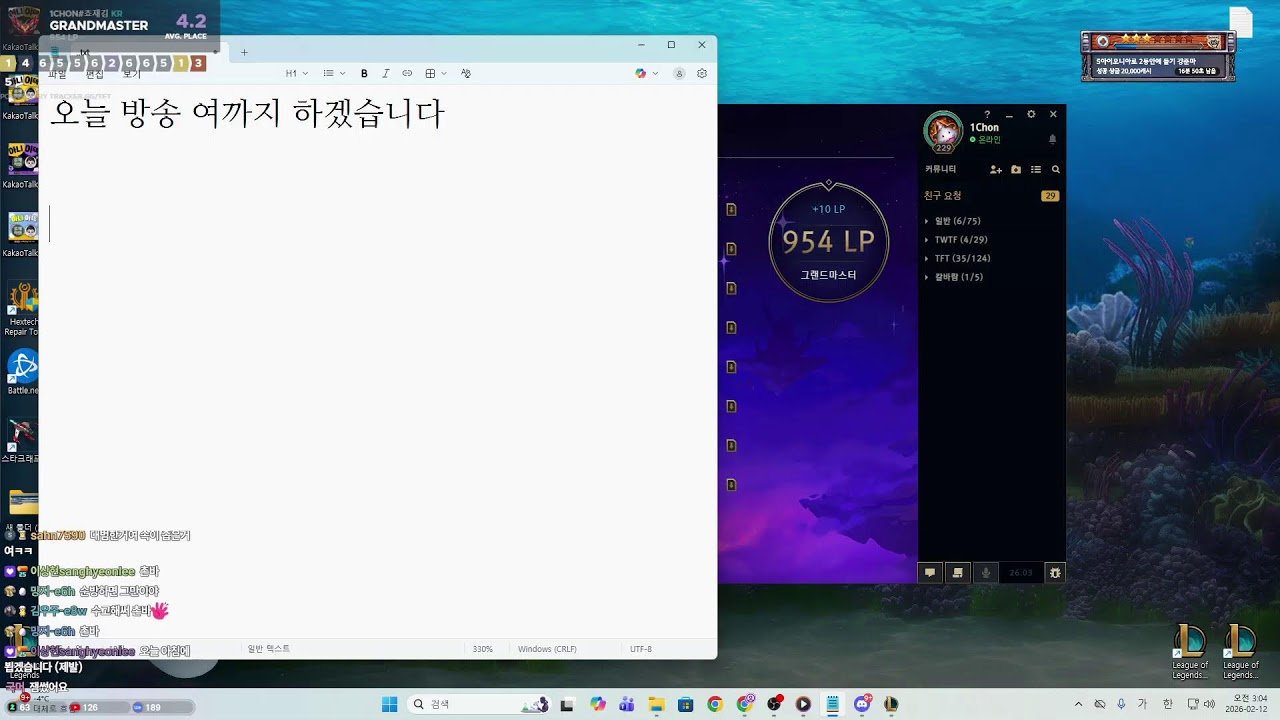Click the system tray microphone icon
The height and width of the screenshot is (720, 1280).
(x=1121, y=704)
